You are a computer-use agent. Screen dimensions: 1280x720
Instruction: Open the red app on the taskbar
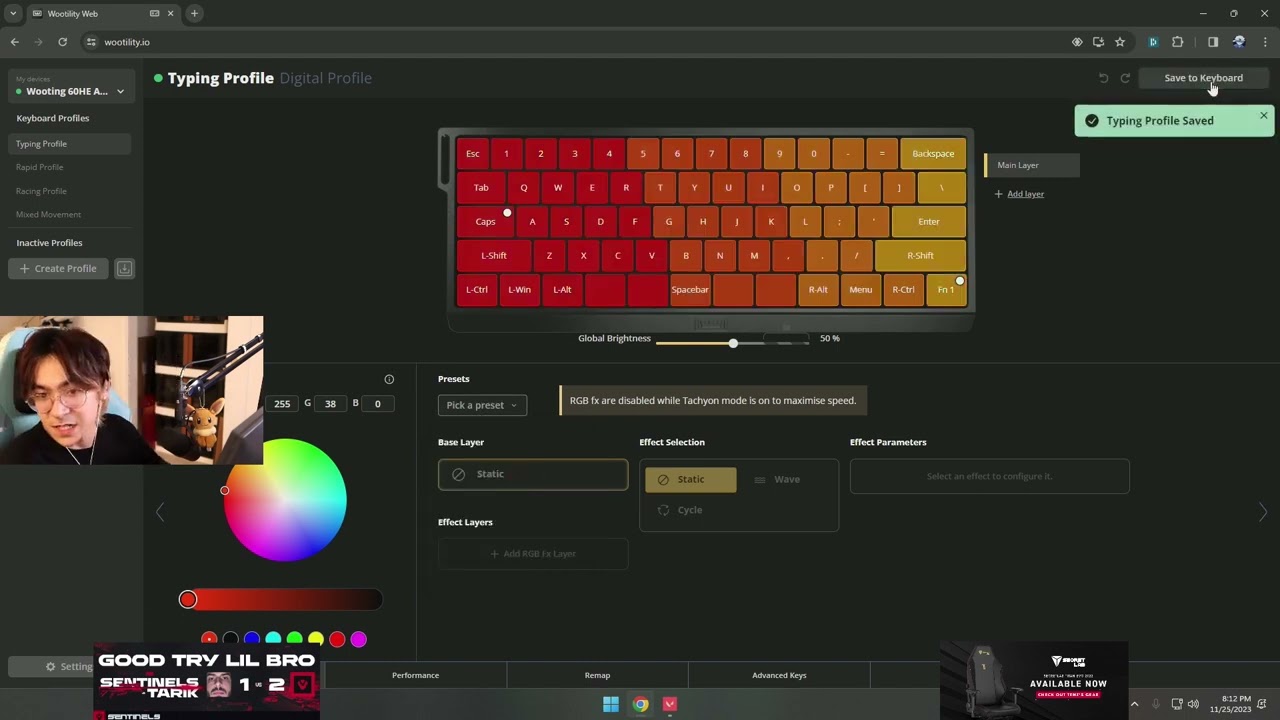[670, 704]
